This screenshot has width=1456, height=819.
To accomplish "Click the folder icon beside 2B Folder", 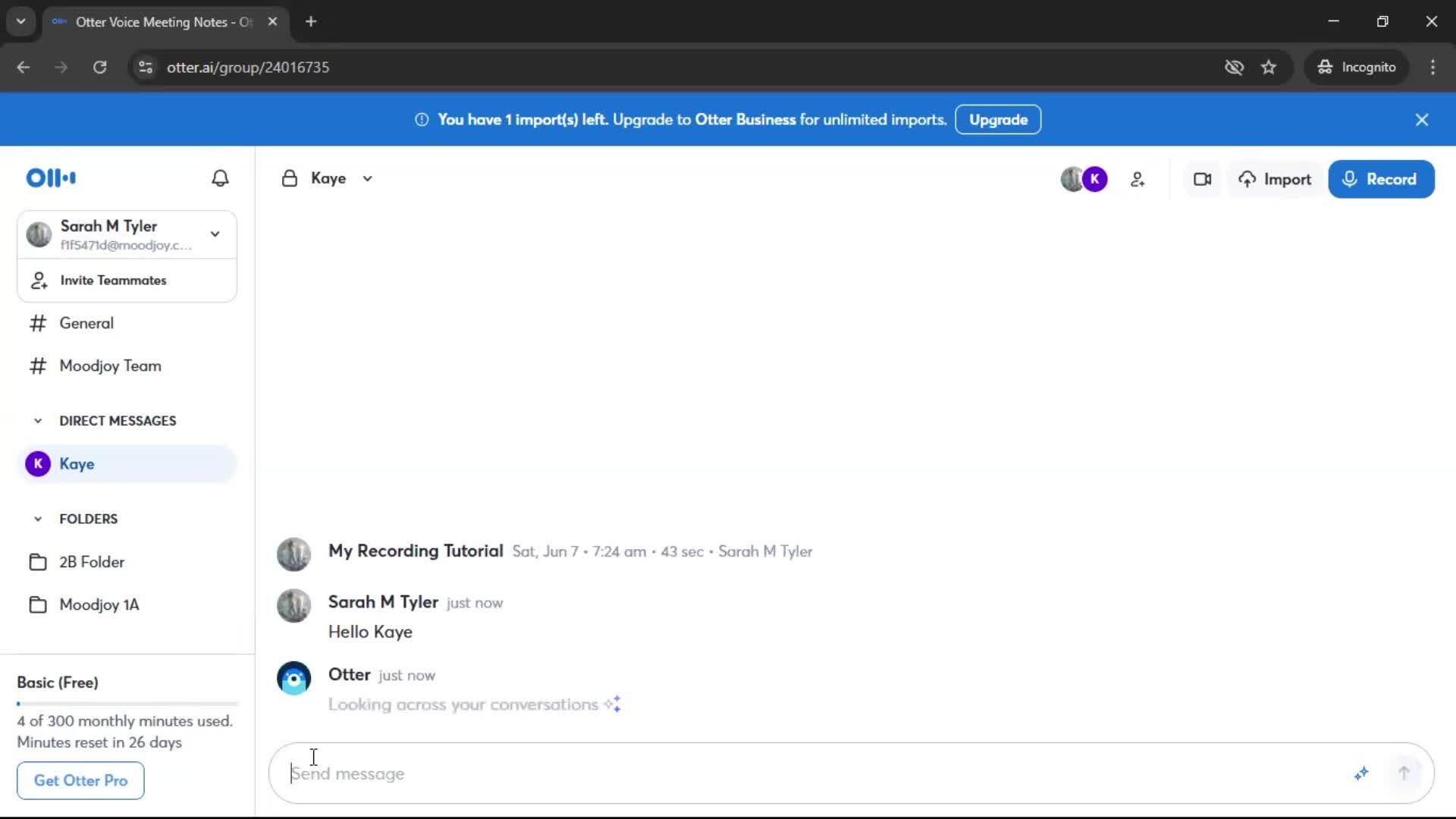I will [38, 562].
